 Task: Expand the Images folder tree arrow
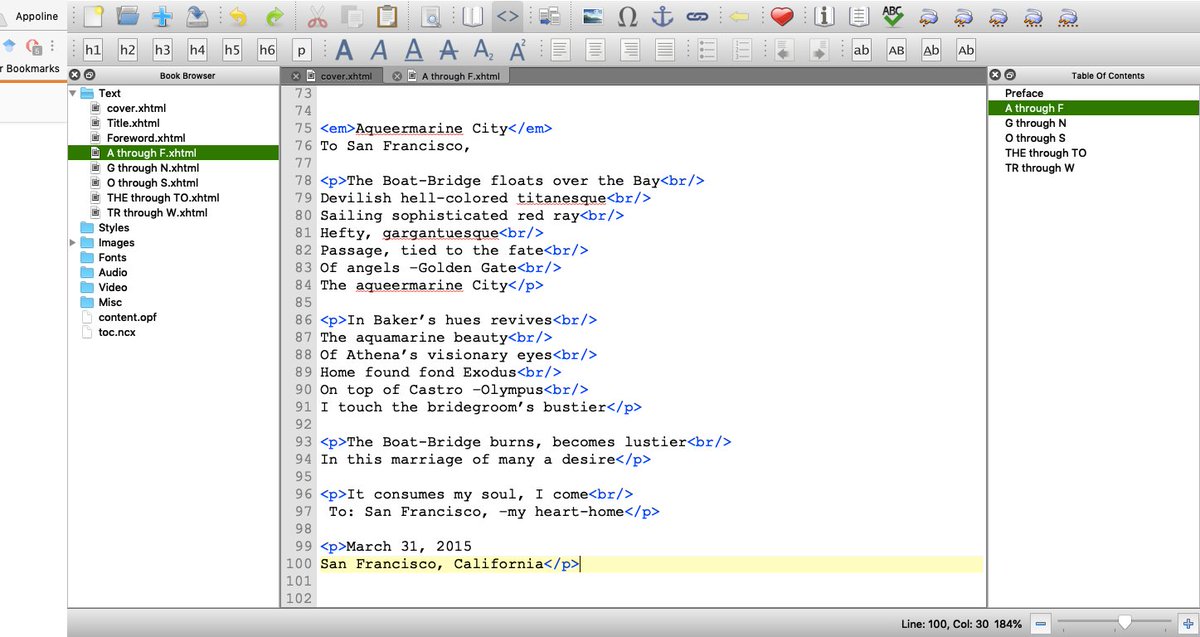(73, 243)
